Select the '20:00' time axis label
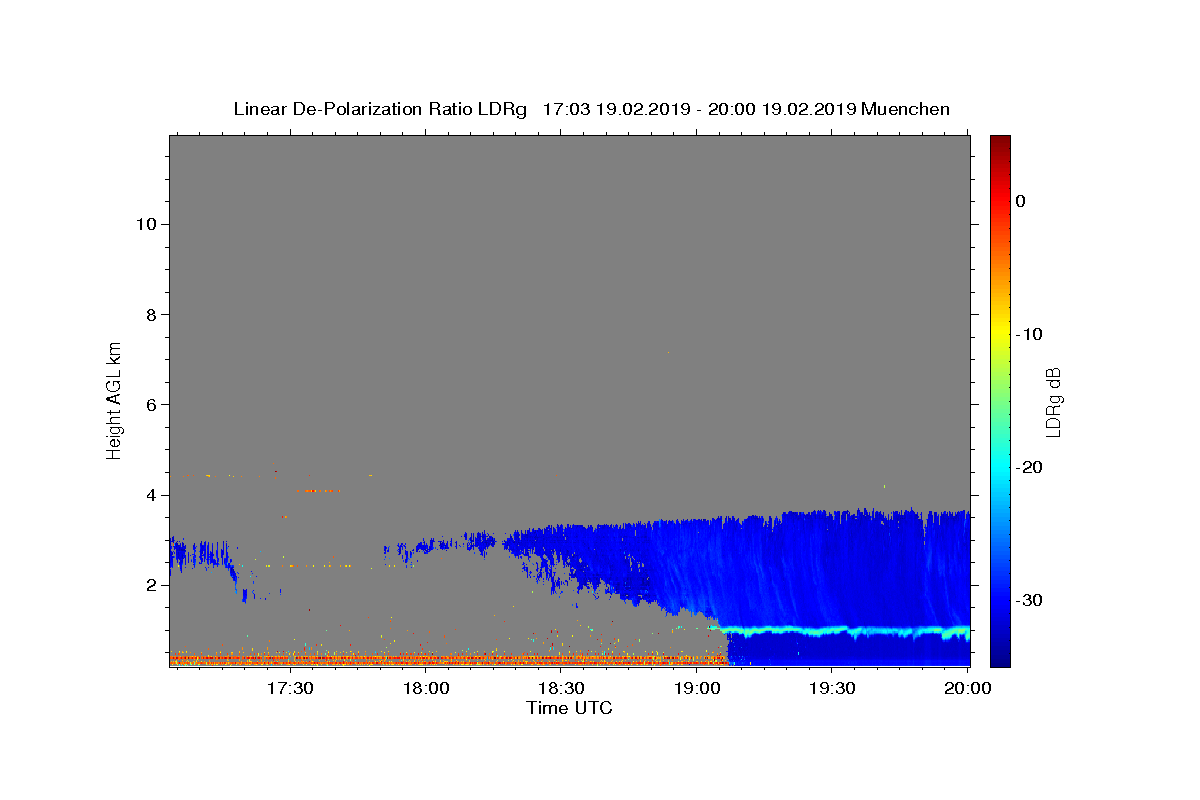Viewport: 1200px width, 800px height. pos(968,688)
